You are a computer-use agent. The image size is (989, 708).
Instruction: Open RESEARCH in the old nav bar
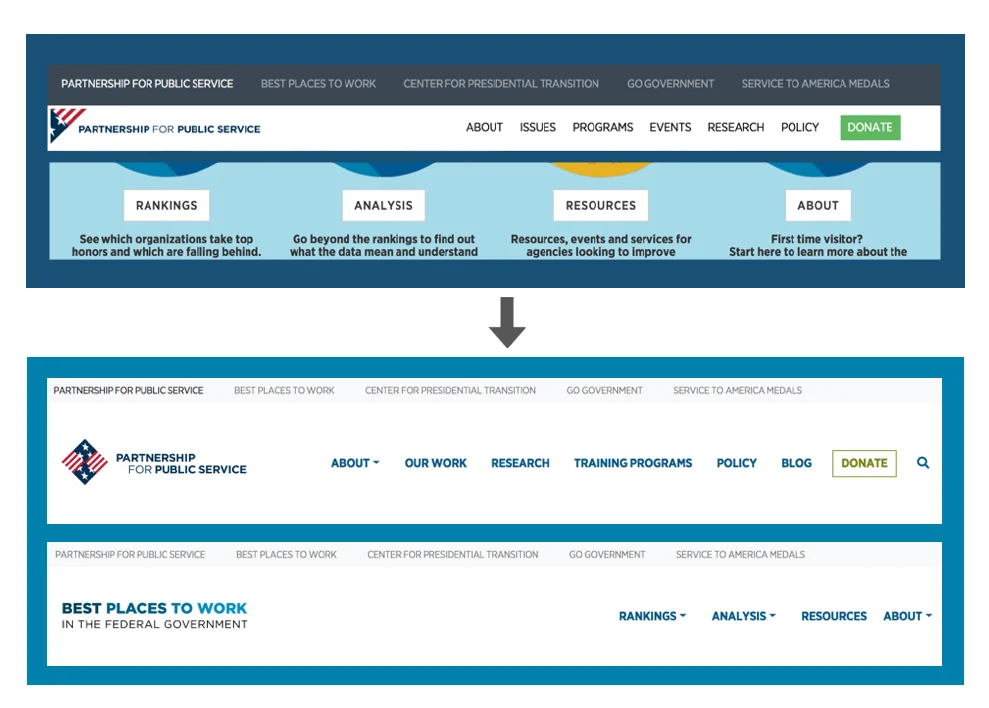coord(735,127)
